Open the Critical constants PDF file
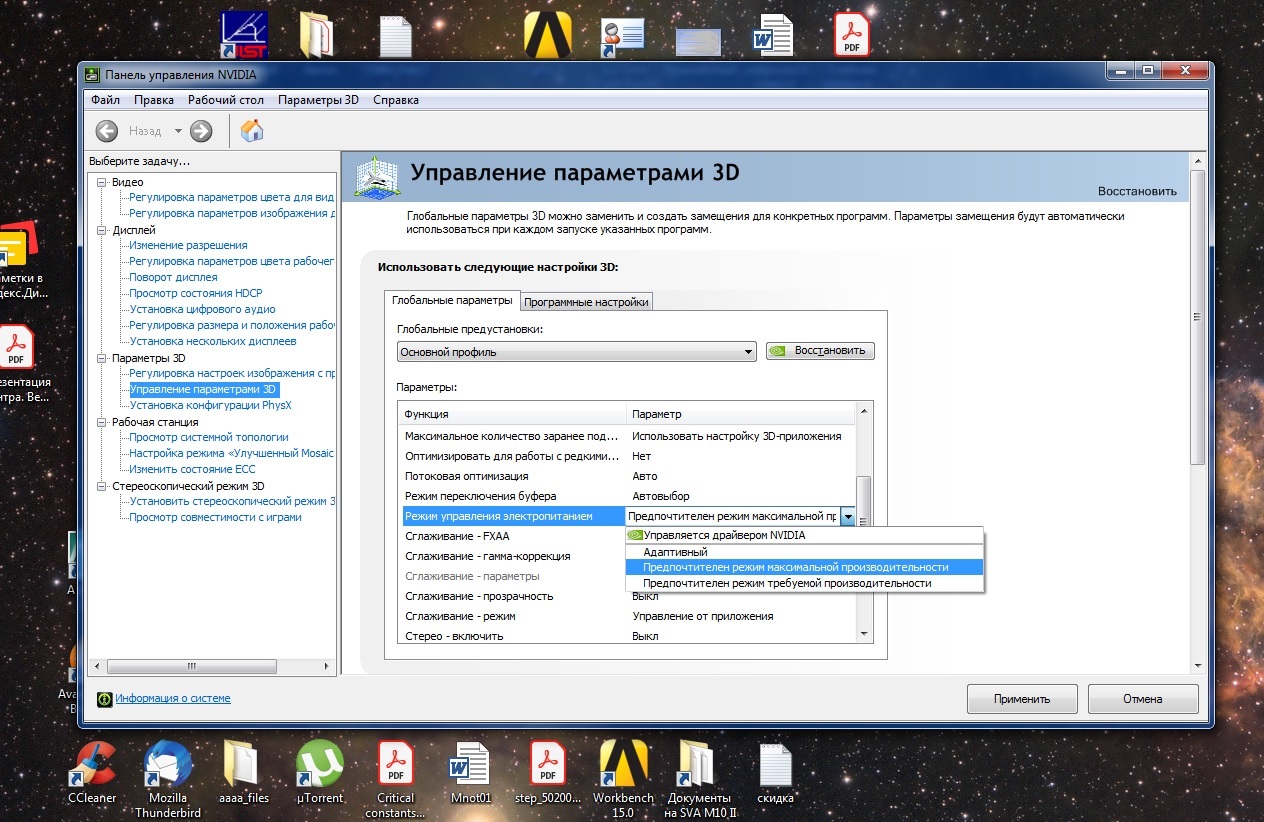The height and width of the screenshot is (822, 1264). click(x=396, y=778)
